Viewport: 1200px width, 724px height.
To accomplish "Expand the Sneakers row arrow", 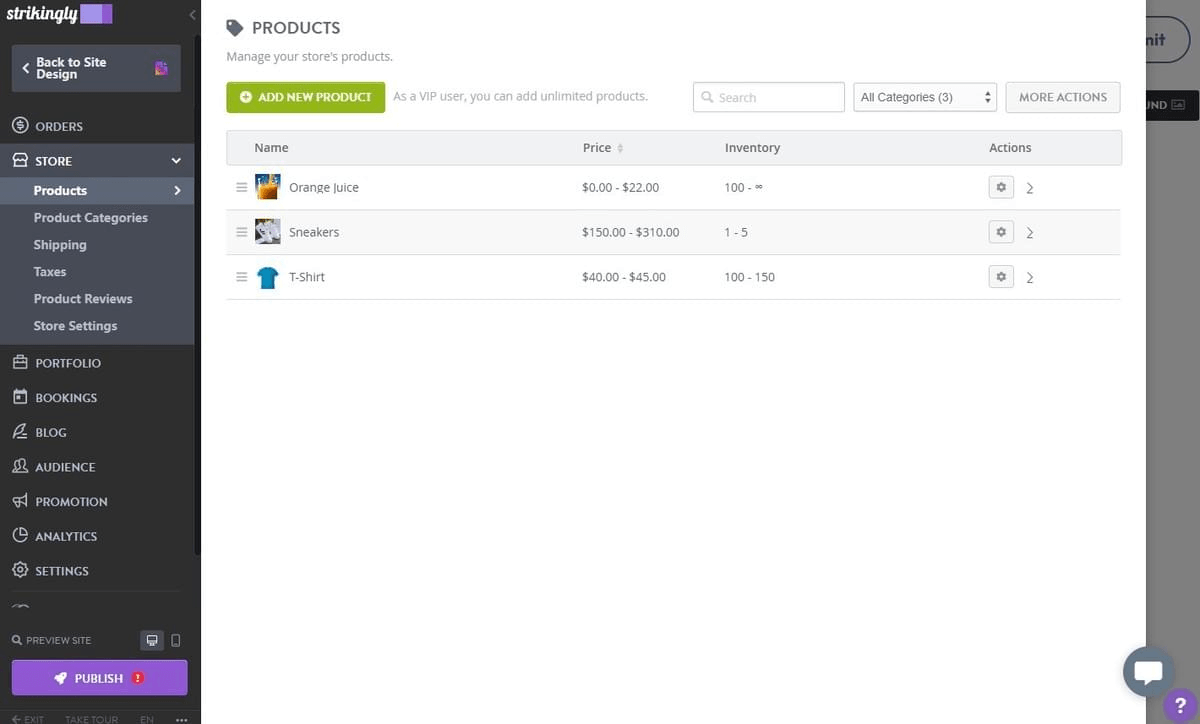I will [x=1030, y=233].
